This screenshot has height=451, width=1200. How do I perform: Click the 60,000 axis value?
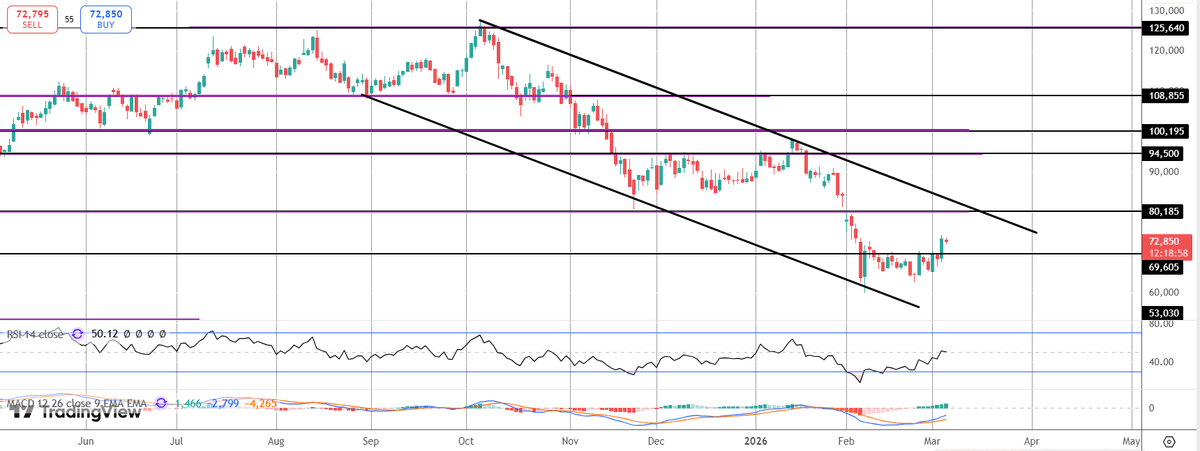[x=1163, y=293]
